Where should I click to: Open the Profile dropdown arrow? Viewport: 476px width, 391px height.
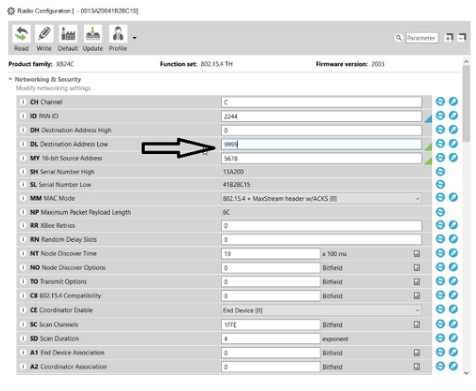click(134, 38)
